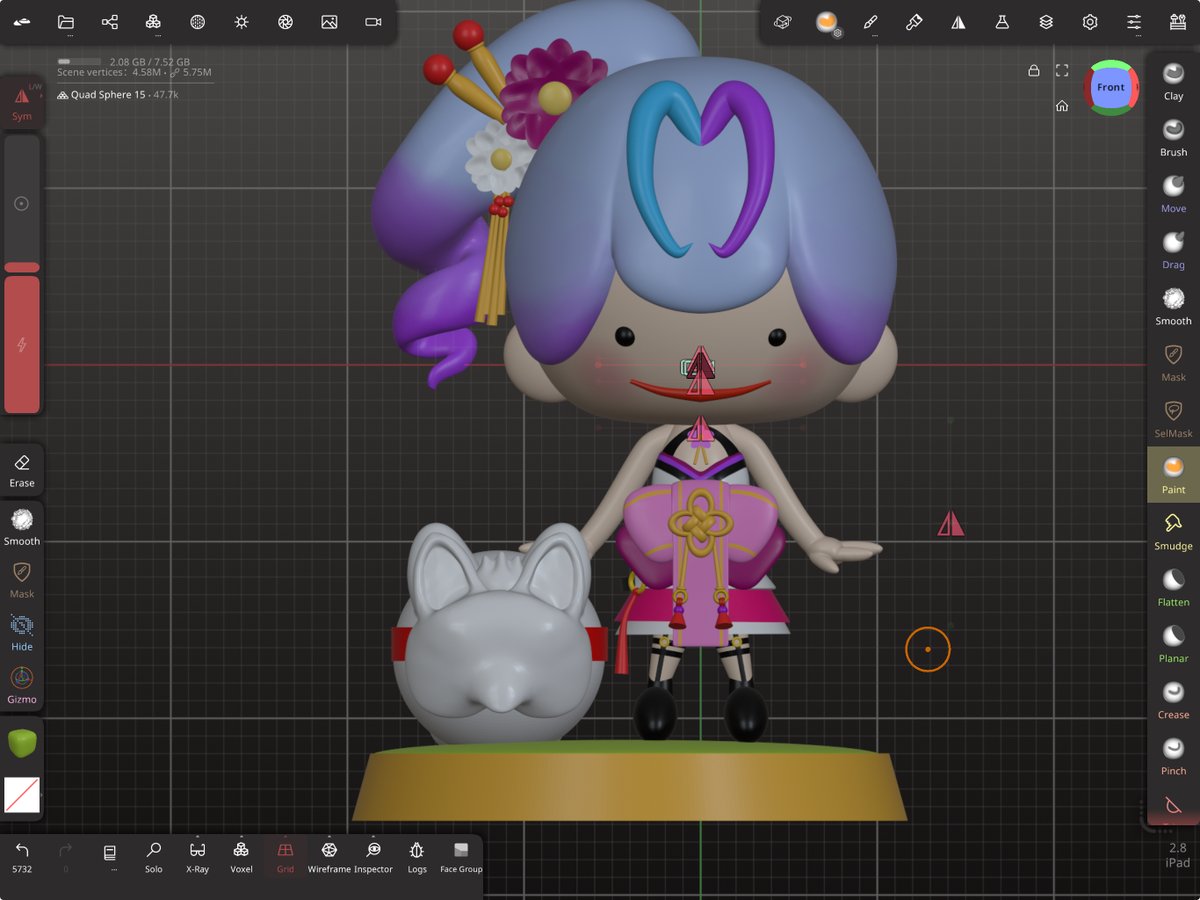Open the Settings gear menu
This screenshot has height=900, width=1200.
coord(1090,22)
